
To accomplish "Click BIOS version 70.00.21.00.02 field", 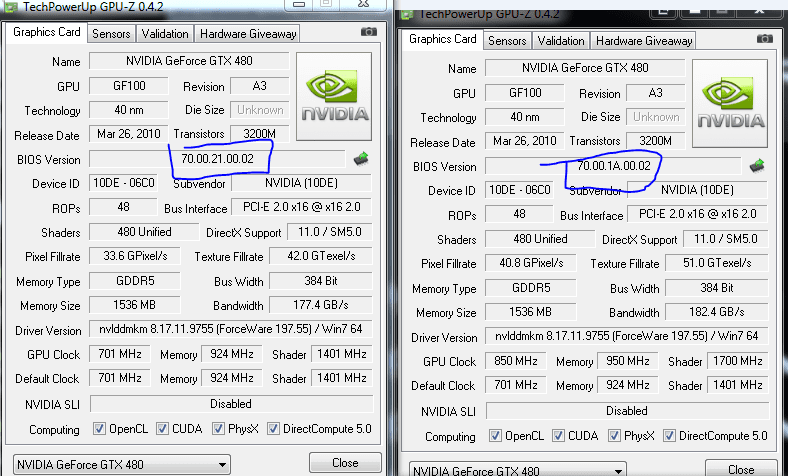I will [x=217, y=159].
